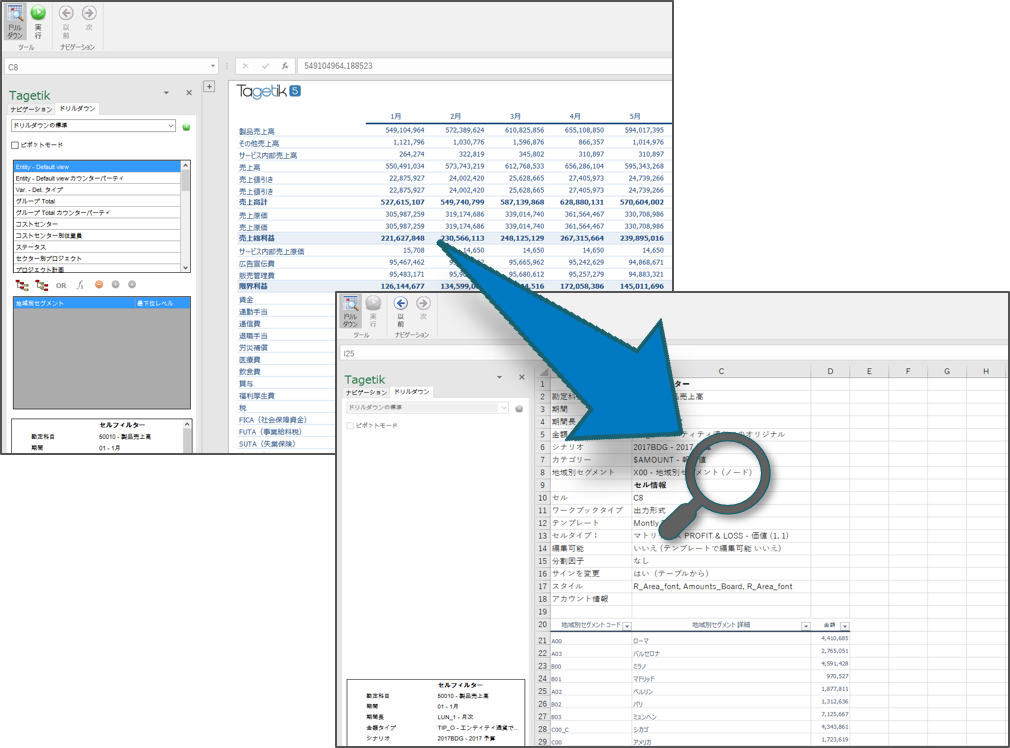This screenshot has height=748, width=1010.
Task: Open Tagetik pane options arrow in back window
Action: pyautogui.click(x=166, y=93)
